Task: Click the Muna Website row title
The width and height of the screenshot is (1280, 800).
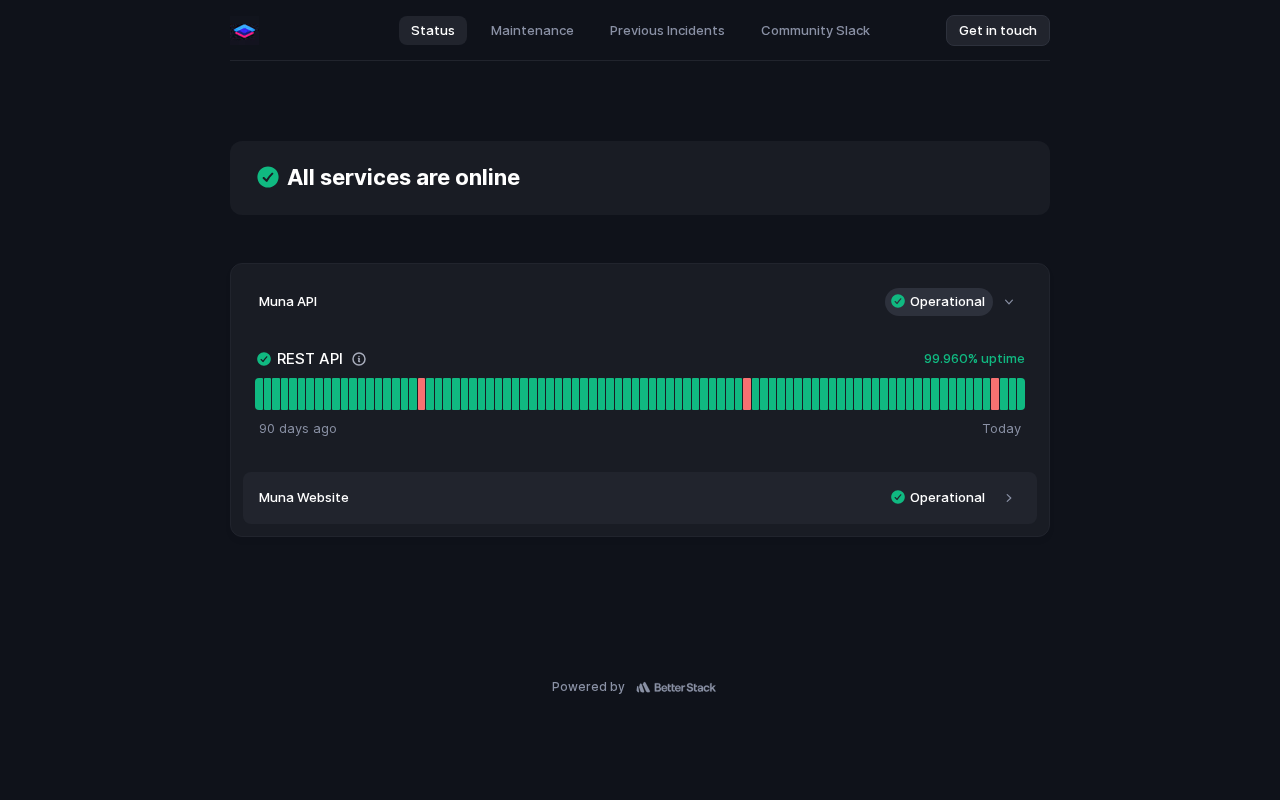Action: tap(304, 498)
